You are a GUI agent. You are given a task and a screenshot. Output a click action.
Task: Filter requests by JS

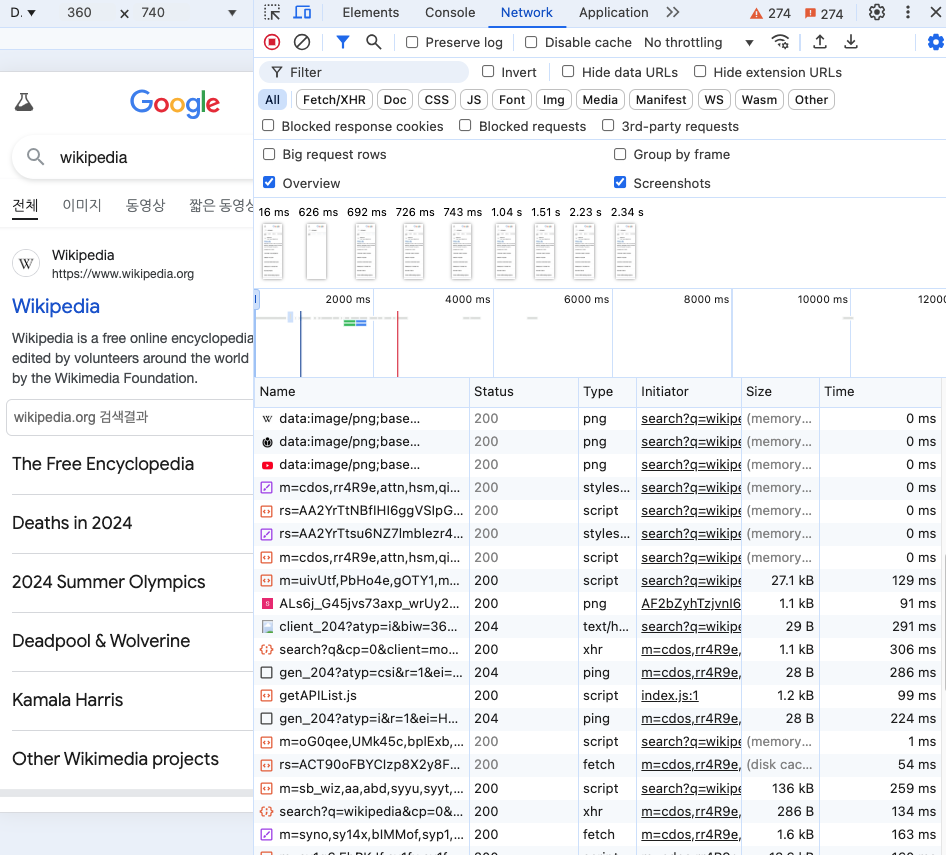[x=474, y=100]
